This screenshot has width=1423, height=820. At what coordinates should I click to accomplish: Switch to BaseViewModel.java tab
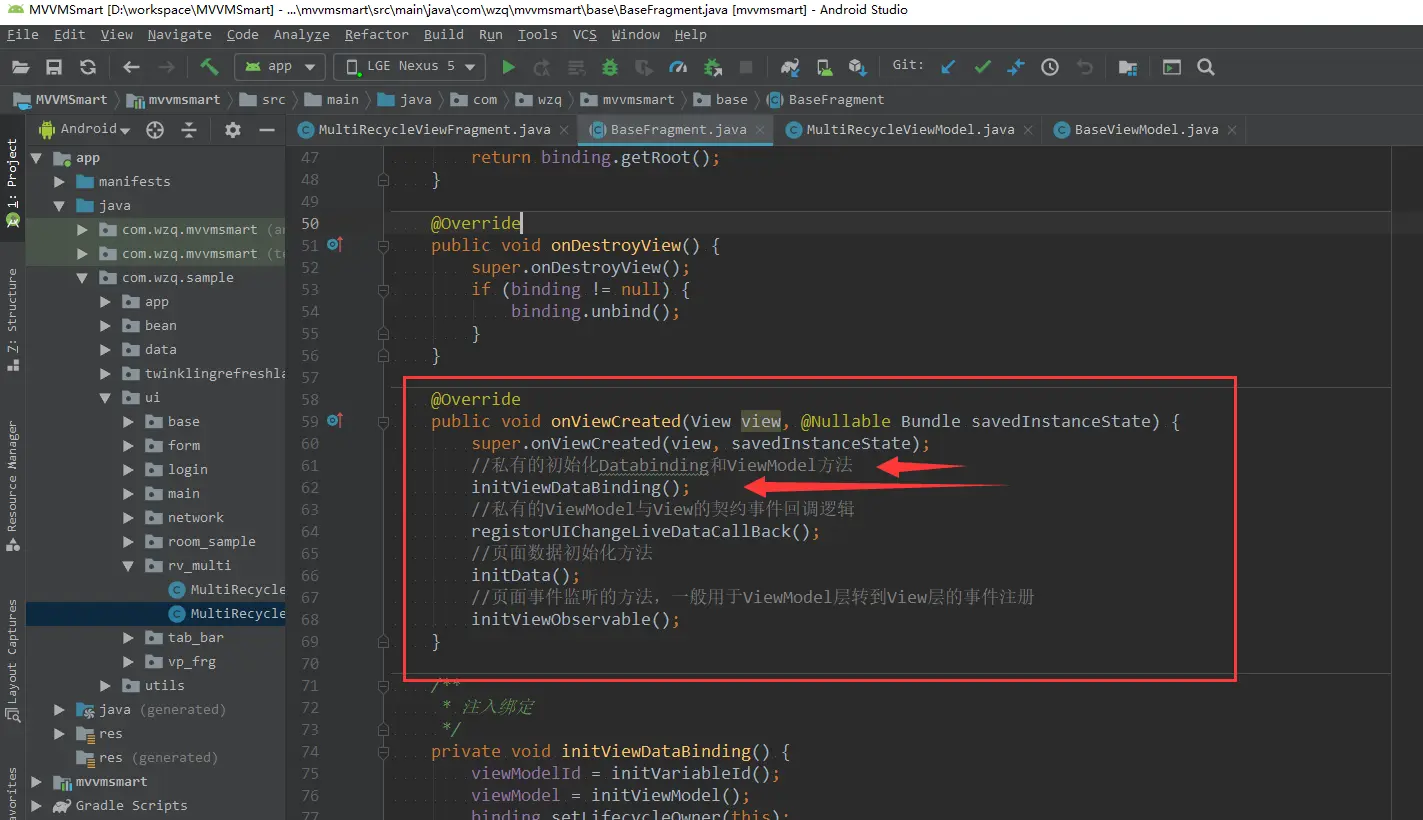(x=1146, y=130)
